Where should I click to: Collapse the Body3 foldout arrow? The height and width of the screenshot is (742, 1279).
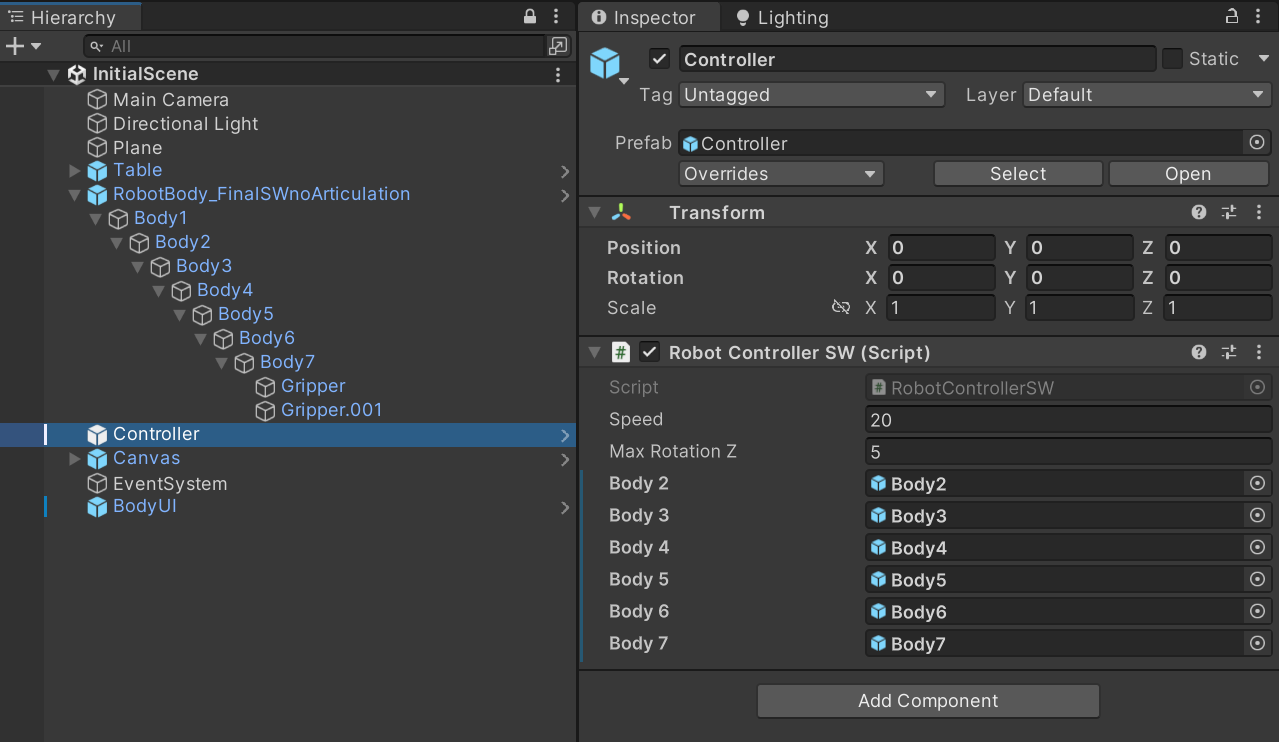click(137, 266)
